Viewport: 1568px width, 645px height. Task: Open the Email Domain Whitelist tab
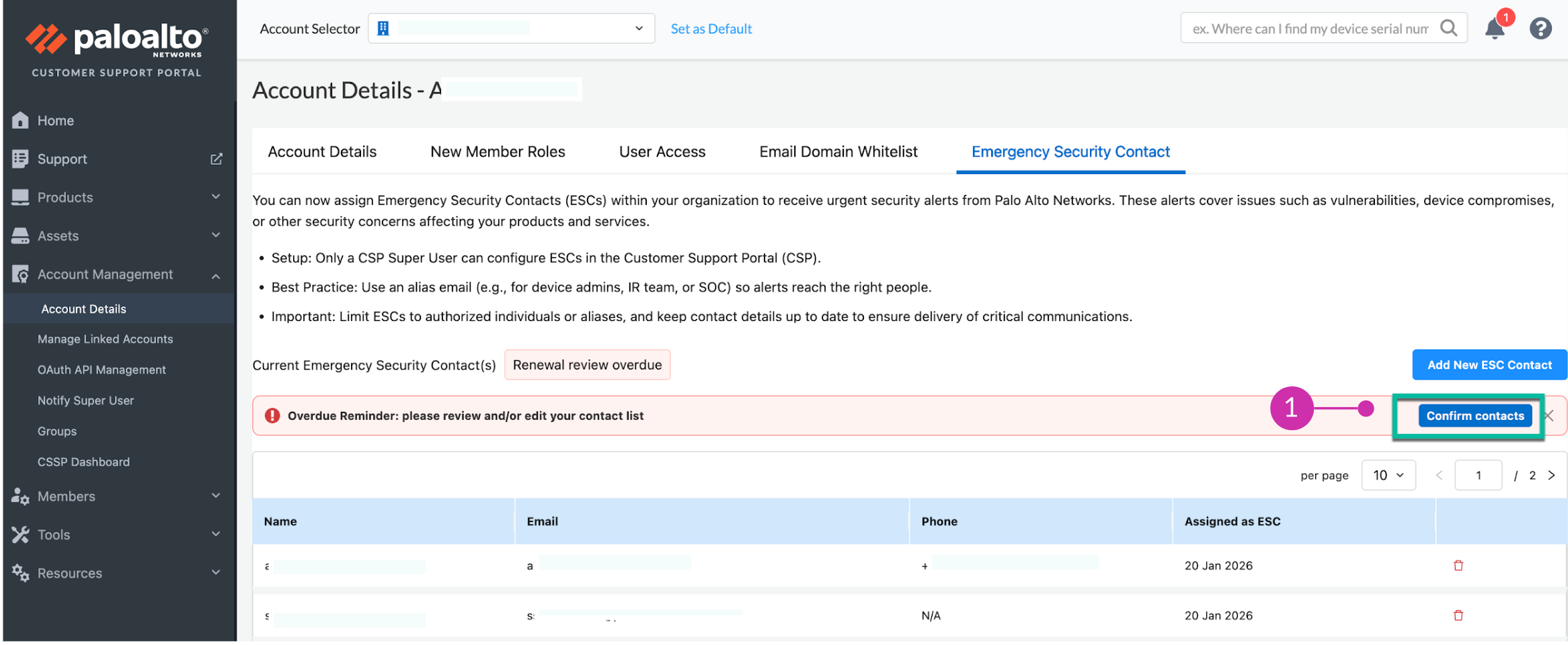pos(838,152)
